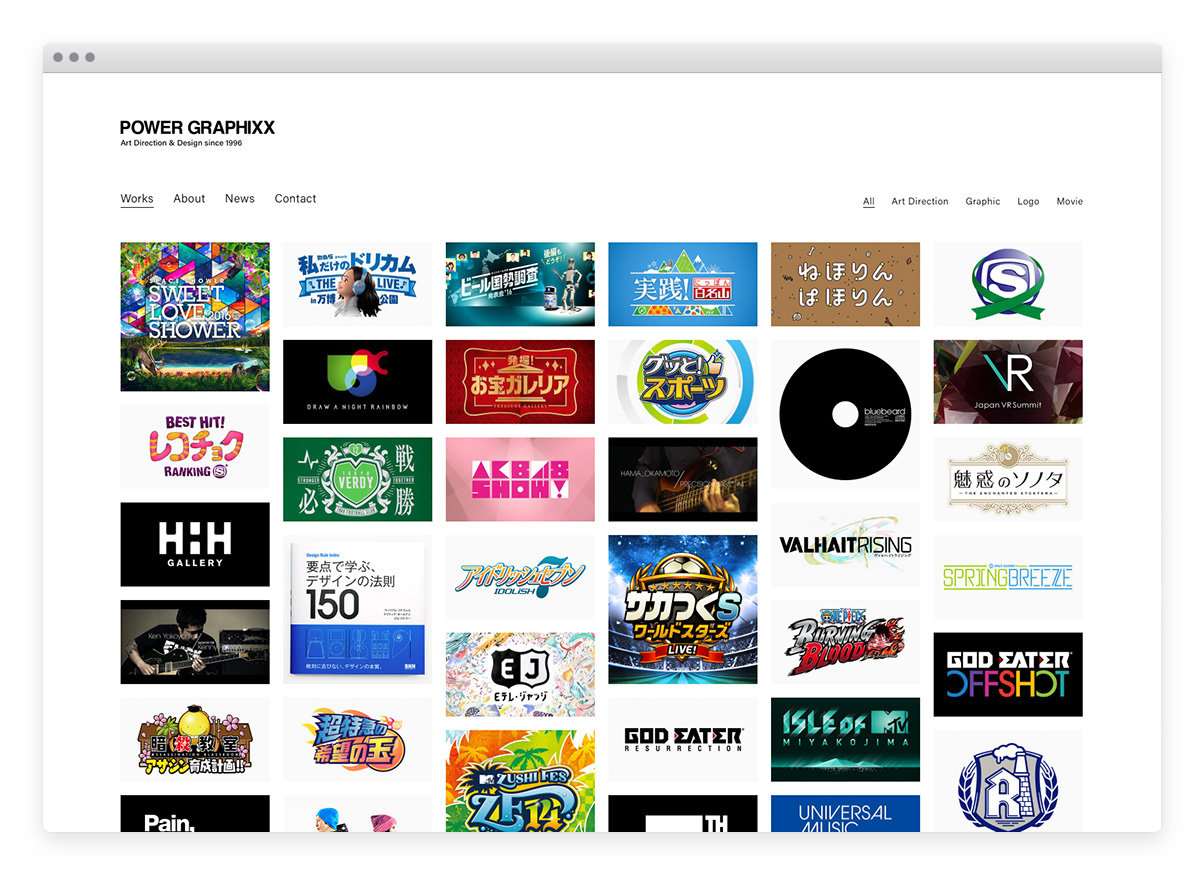View the ISLE of MTV Miyakojima work
This screenshot has height=874, width=1204.
(844, 738)
